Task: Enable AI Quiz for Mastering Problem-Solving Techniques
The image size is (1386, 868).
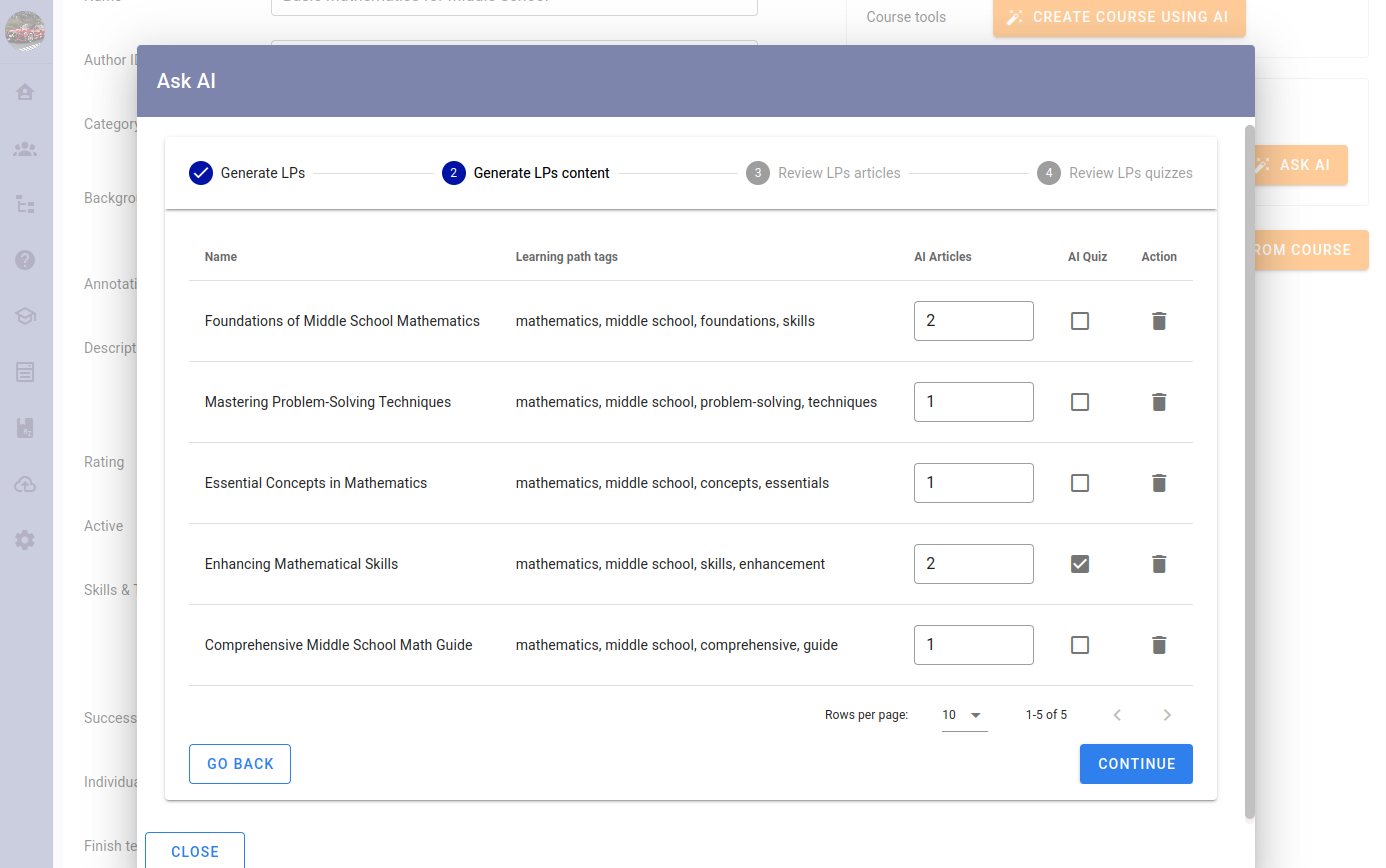Action: (1080, 402)
